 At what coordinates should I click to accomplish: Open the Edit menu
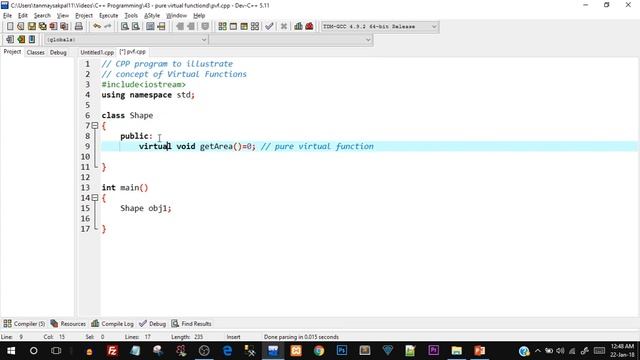(22, 16)
